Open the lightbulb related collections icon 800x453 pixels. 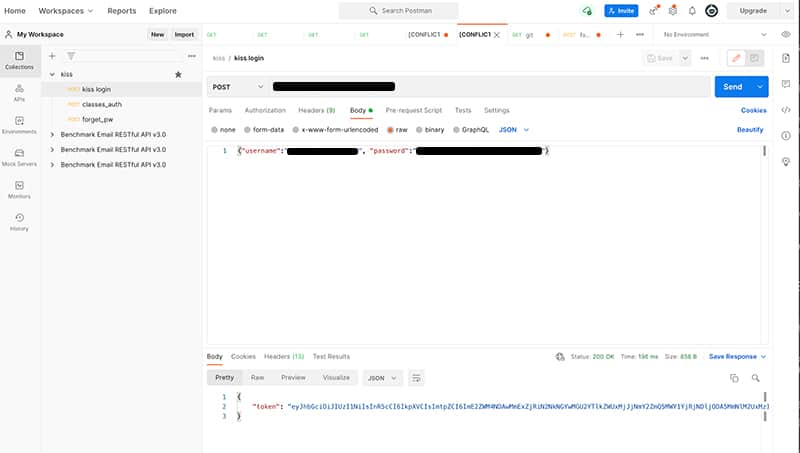click(x=786, y=162)
